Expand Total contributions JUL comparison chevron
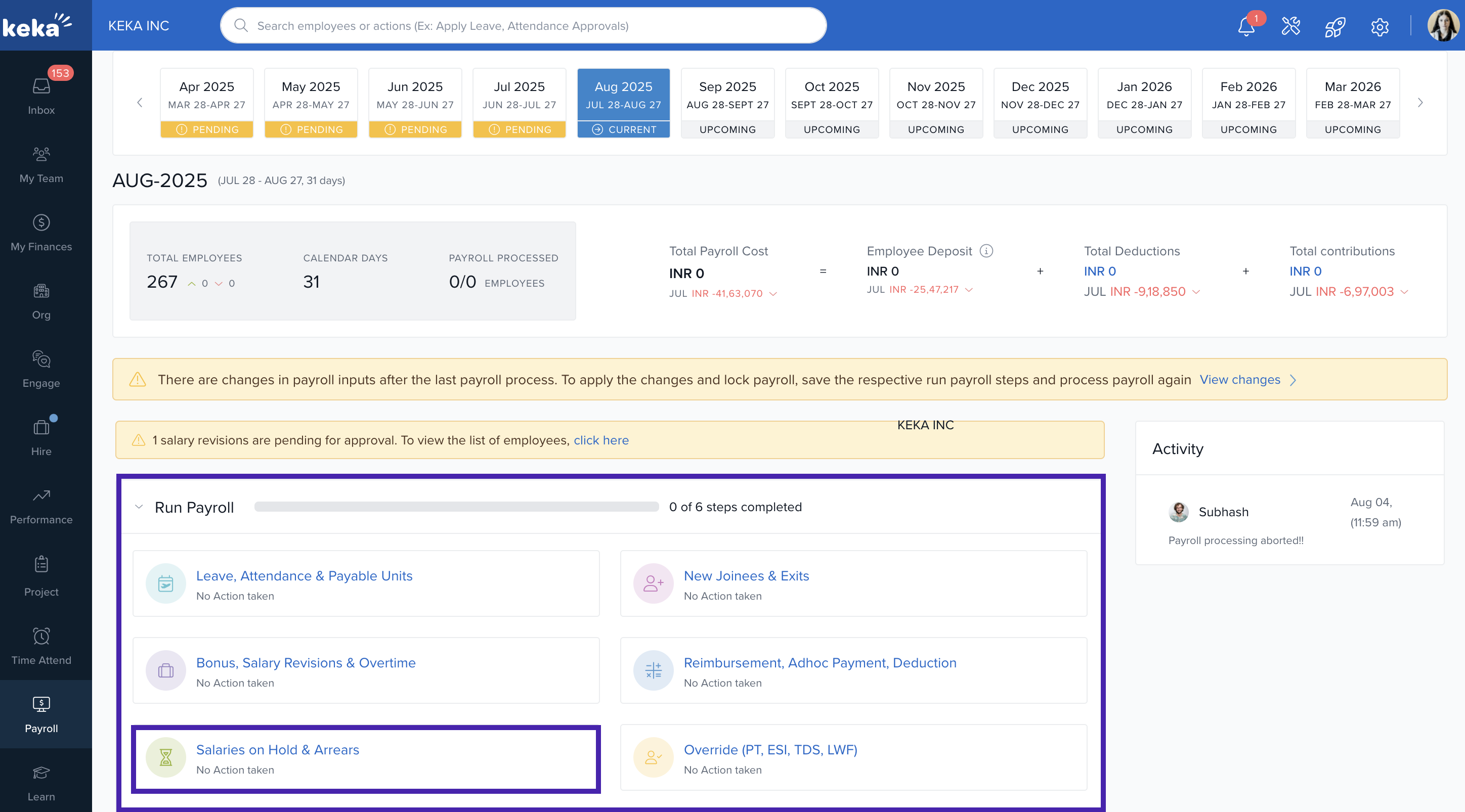This screenshot has width=1465, height=812. [x=1404, y=292]
